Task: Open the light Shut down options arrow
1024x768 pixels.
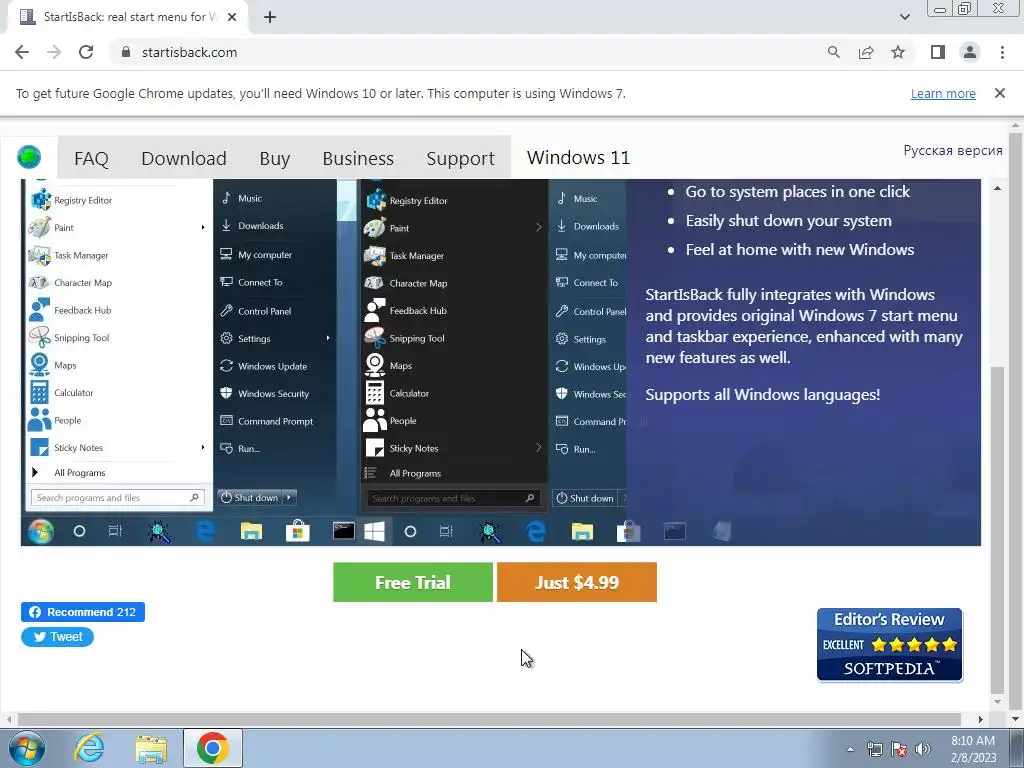Action: 289,498
